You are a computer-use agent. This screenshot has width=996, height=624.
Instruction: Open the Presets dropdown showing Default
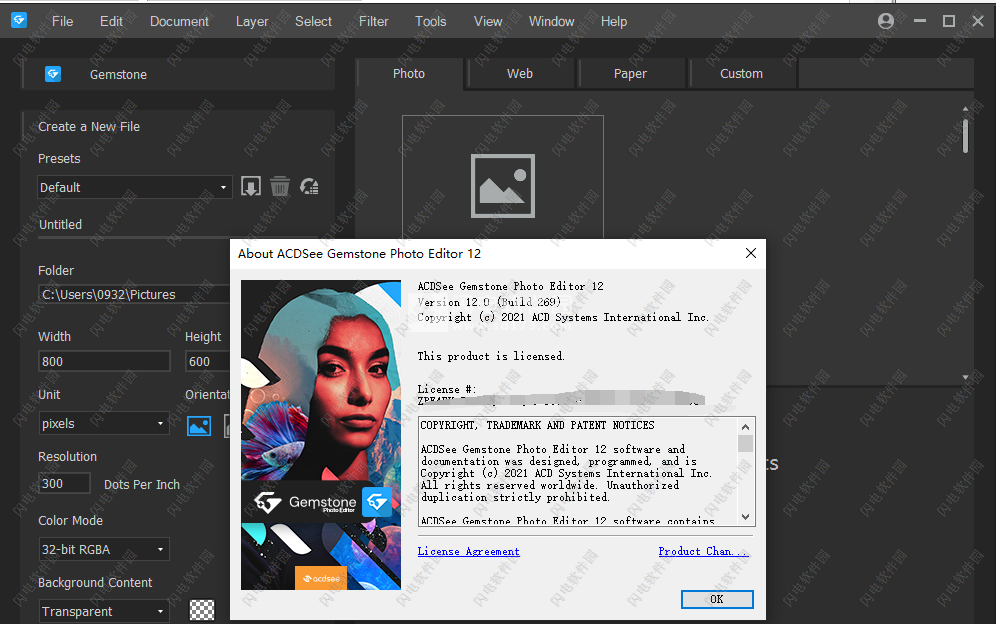click(x=135, y=187)
